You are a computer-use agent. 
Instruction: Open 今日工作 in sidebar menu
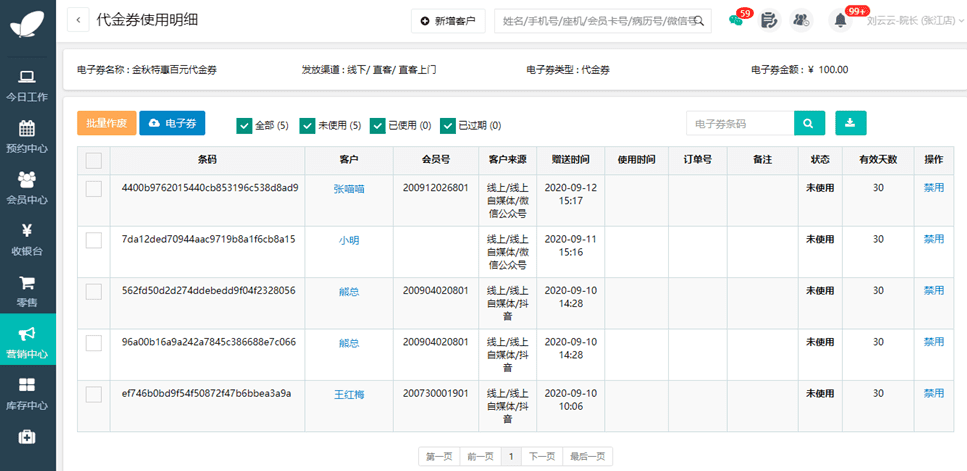click(27, 86)
